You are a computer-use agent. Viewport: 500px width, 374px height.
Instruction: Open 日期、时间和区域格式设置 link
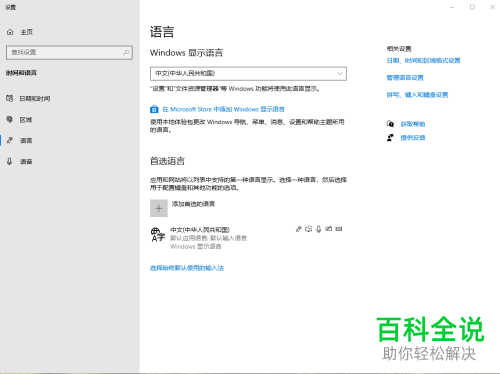click(423, 61)
